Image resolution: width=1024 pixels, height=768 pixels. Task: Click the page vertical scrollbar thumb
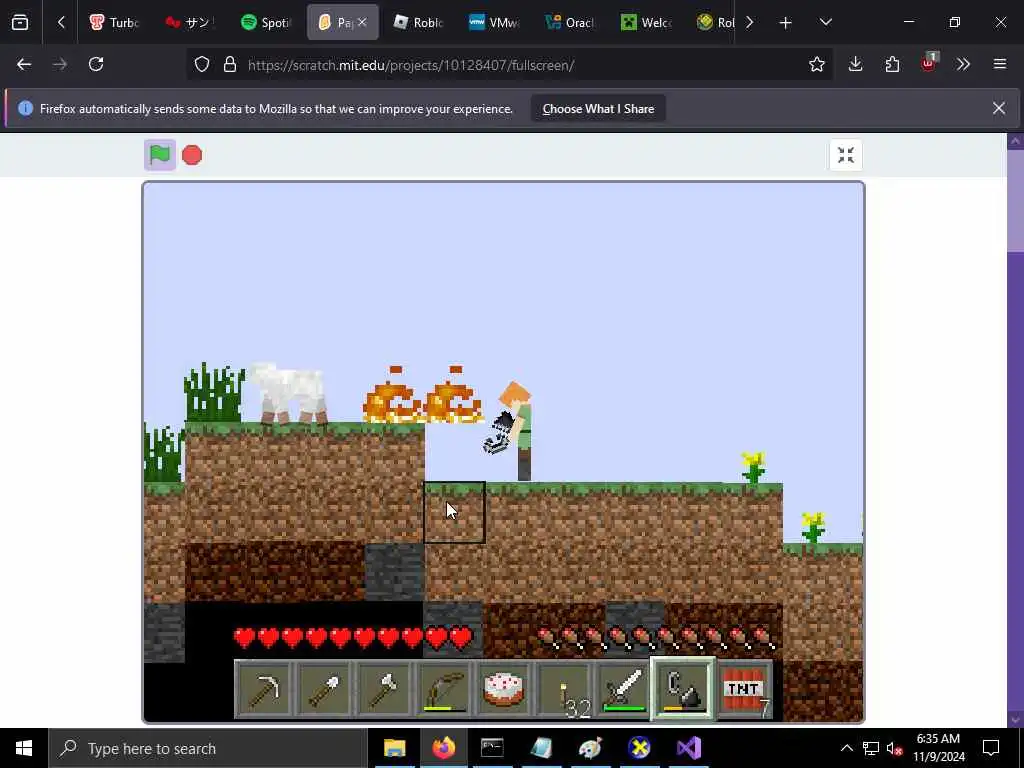[x=1015, y=200]
